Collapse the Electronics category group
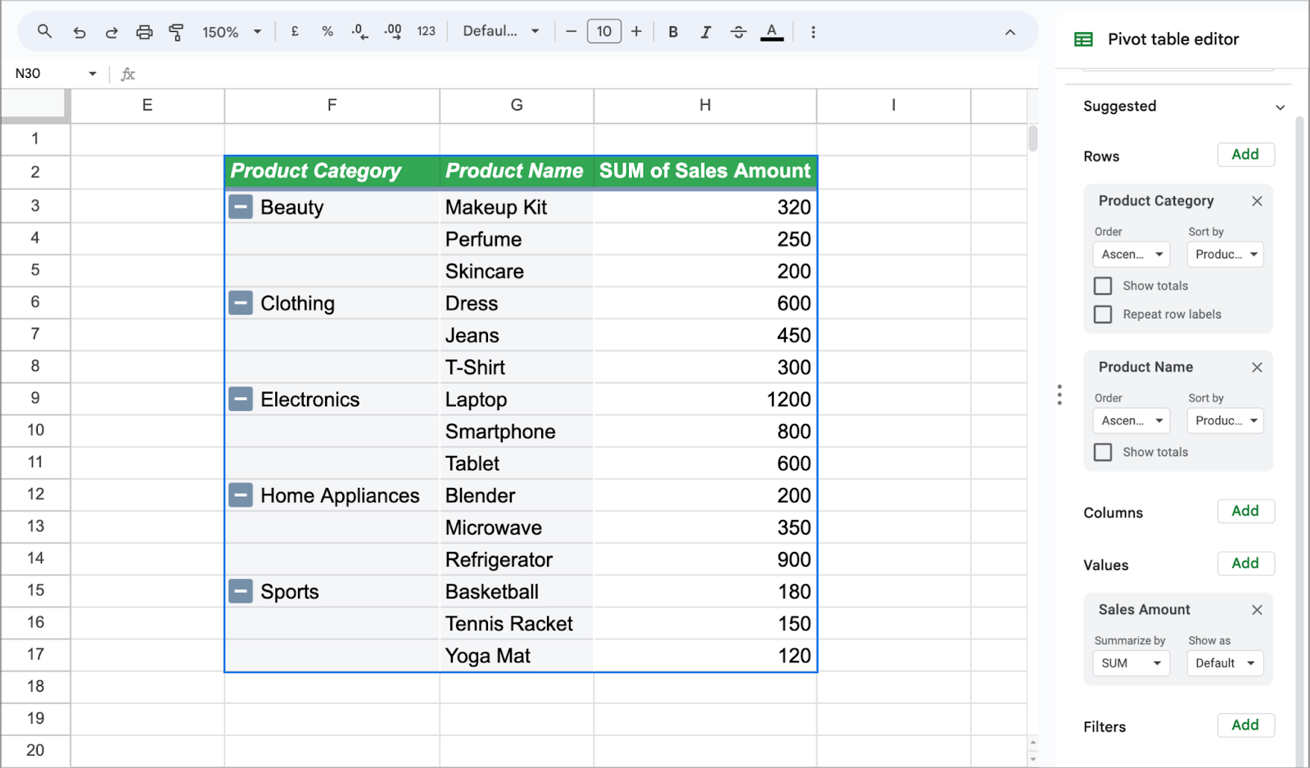 tap(240, 398)
